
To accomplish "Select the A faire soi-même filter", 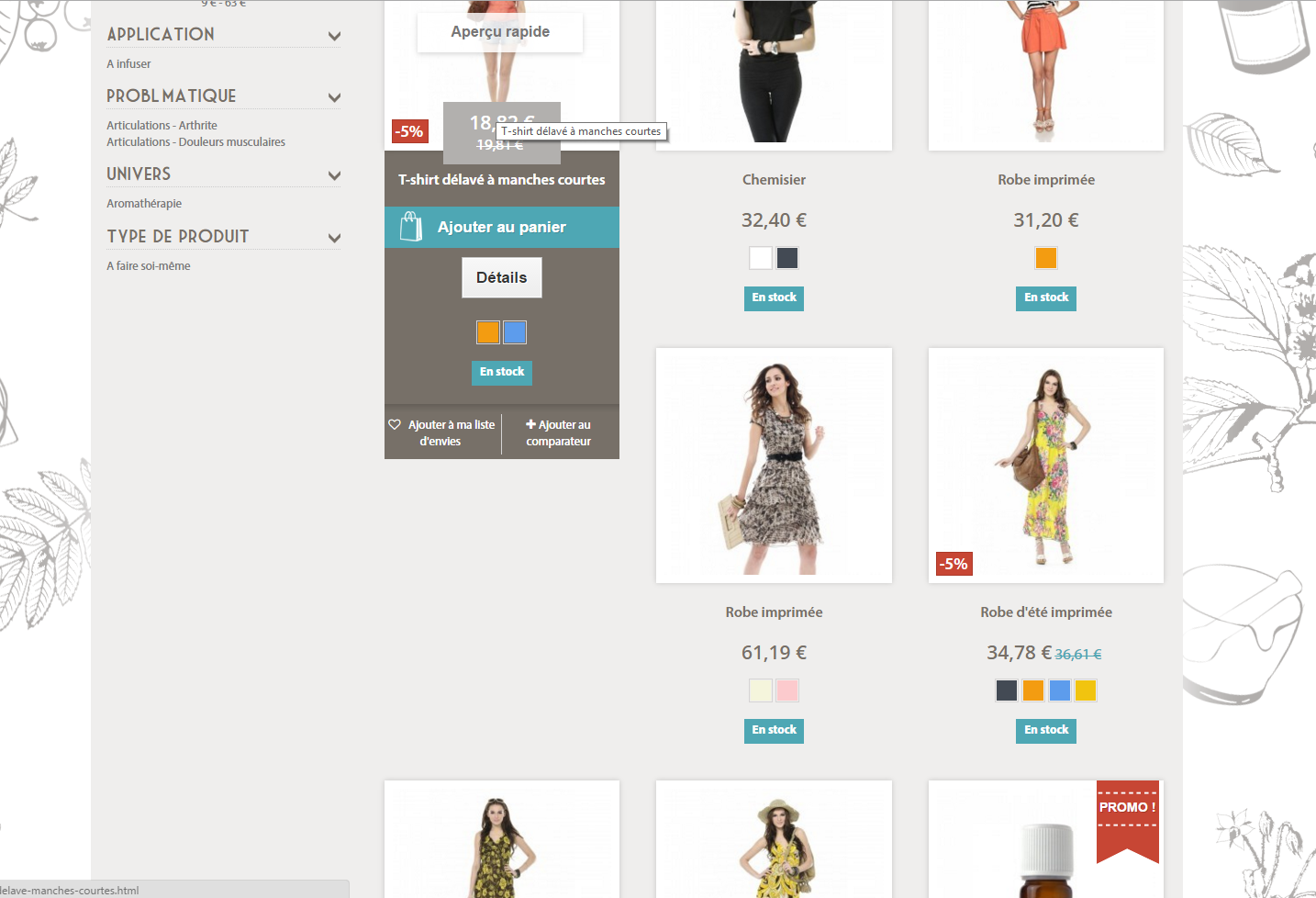I will pyautogui.click(x=149, y=265).
